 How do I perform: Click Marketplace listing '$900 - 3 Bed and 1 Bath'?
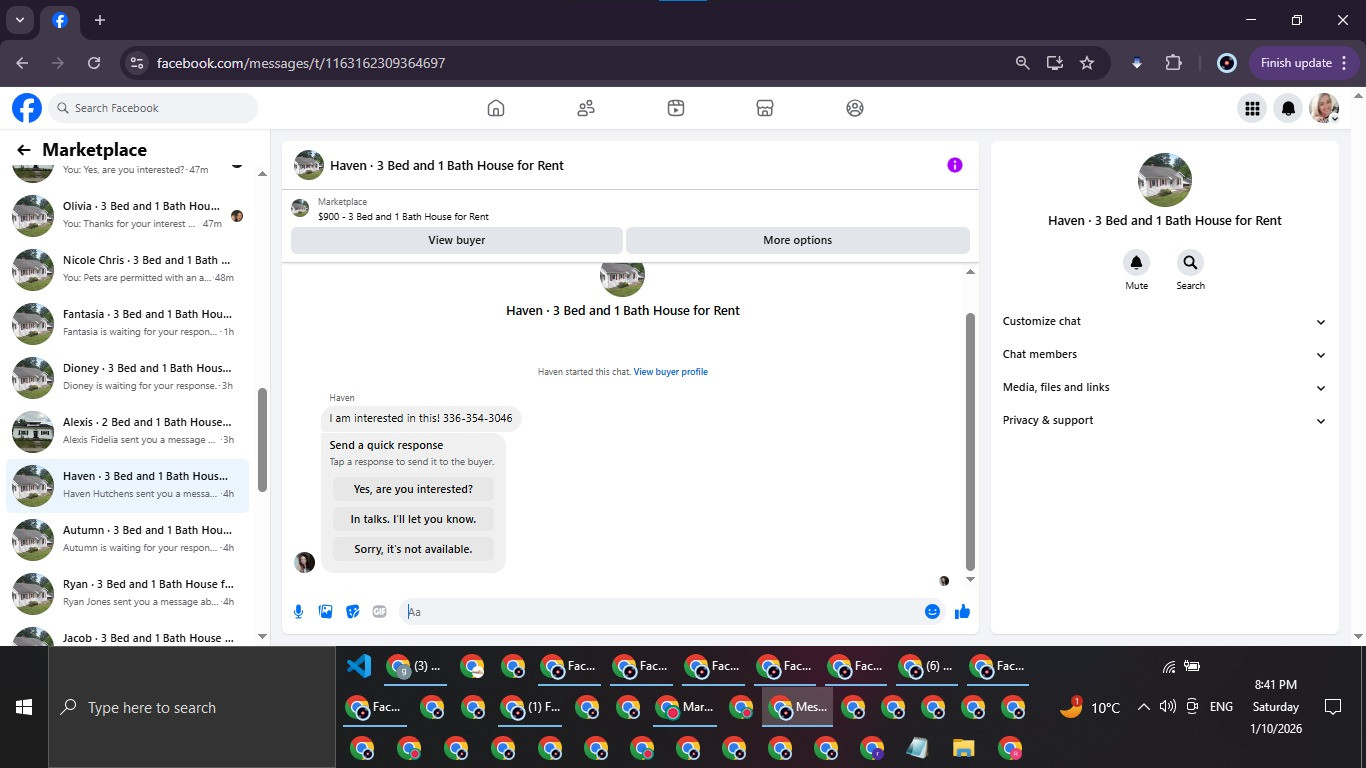click(403, 216)
